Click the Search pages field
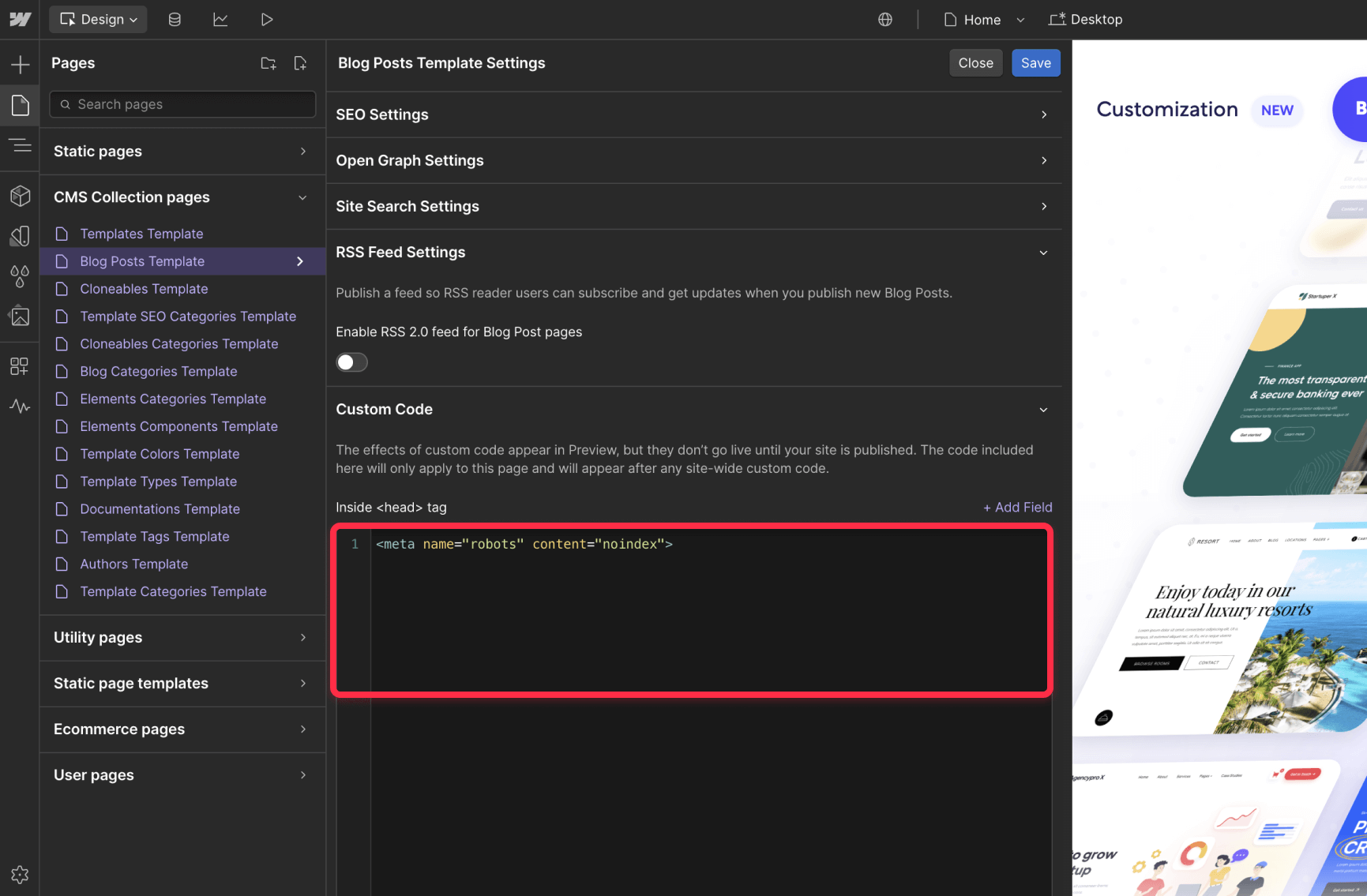The height and width of the screenshot is (896, 1367). click(x=182, y=104)
